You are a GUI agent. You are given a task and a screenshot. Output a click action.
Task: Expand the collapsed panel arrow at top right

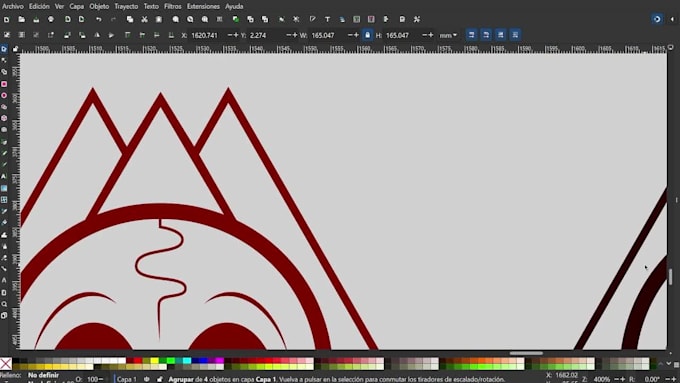[673, 19]
